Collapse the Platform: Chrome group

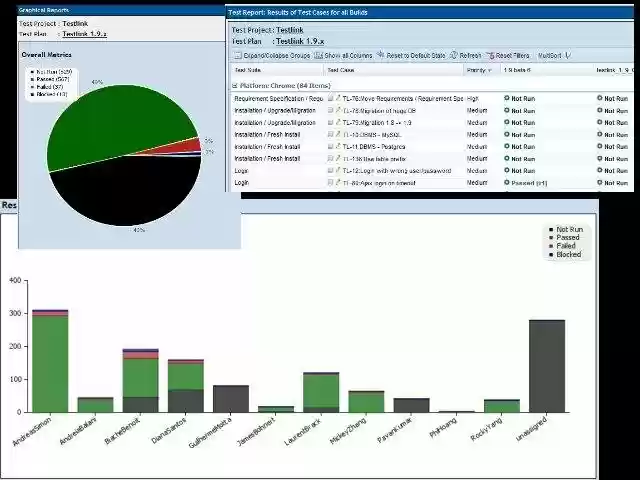point(234,86)
